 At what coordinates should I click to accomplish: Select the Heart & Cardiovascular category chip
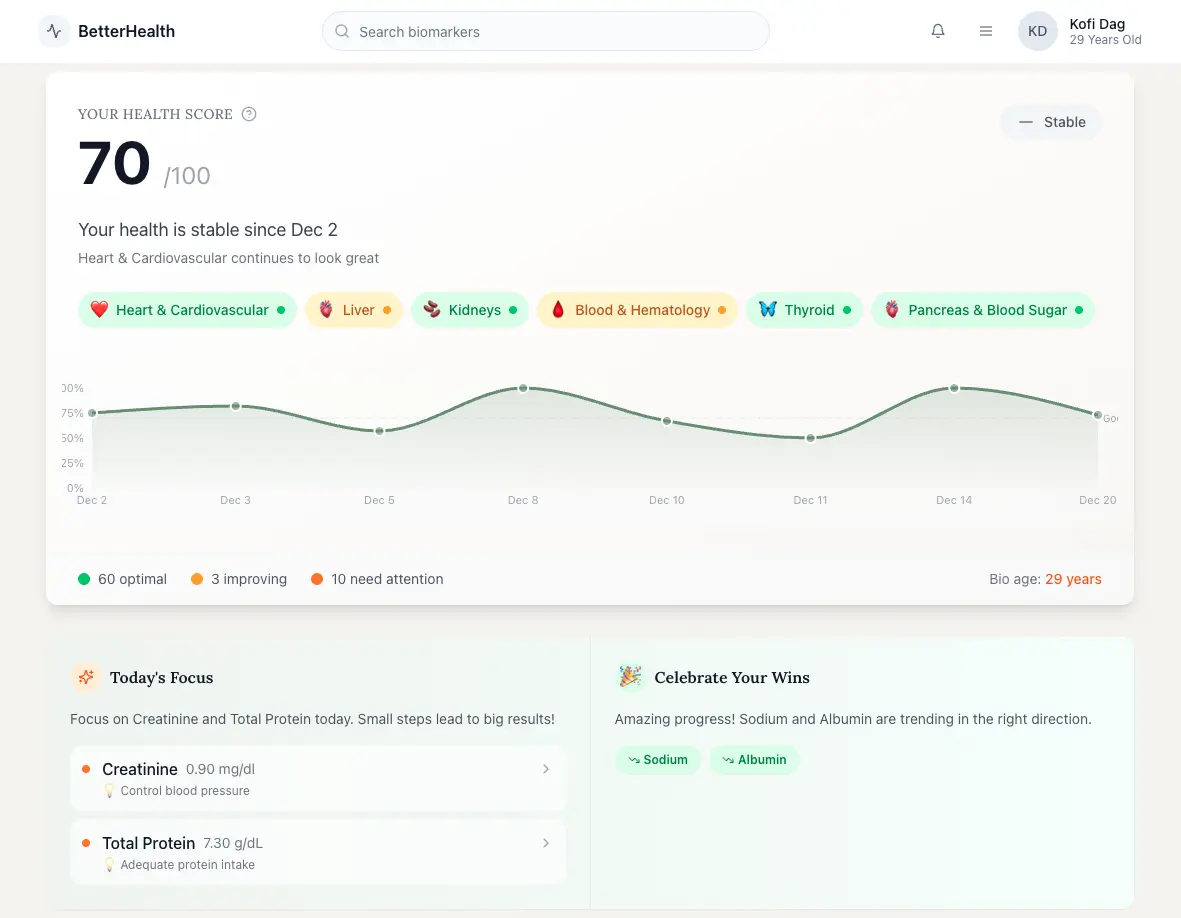(187, 310)
